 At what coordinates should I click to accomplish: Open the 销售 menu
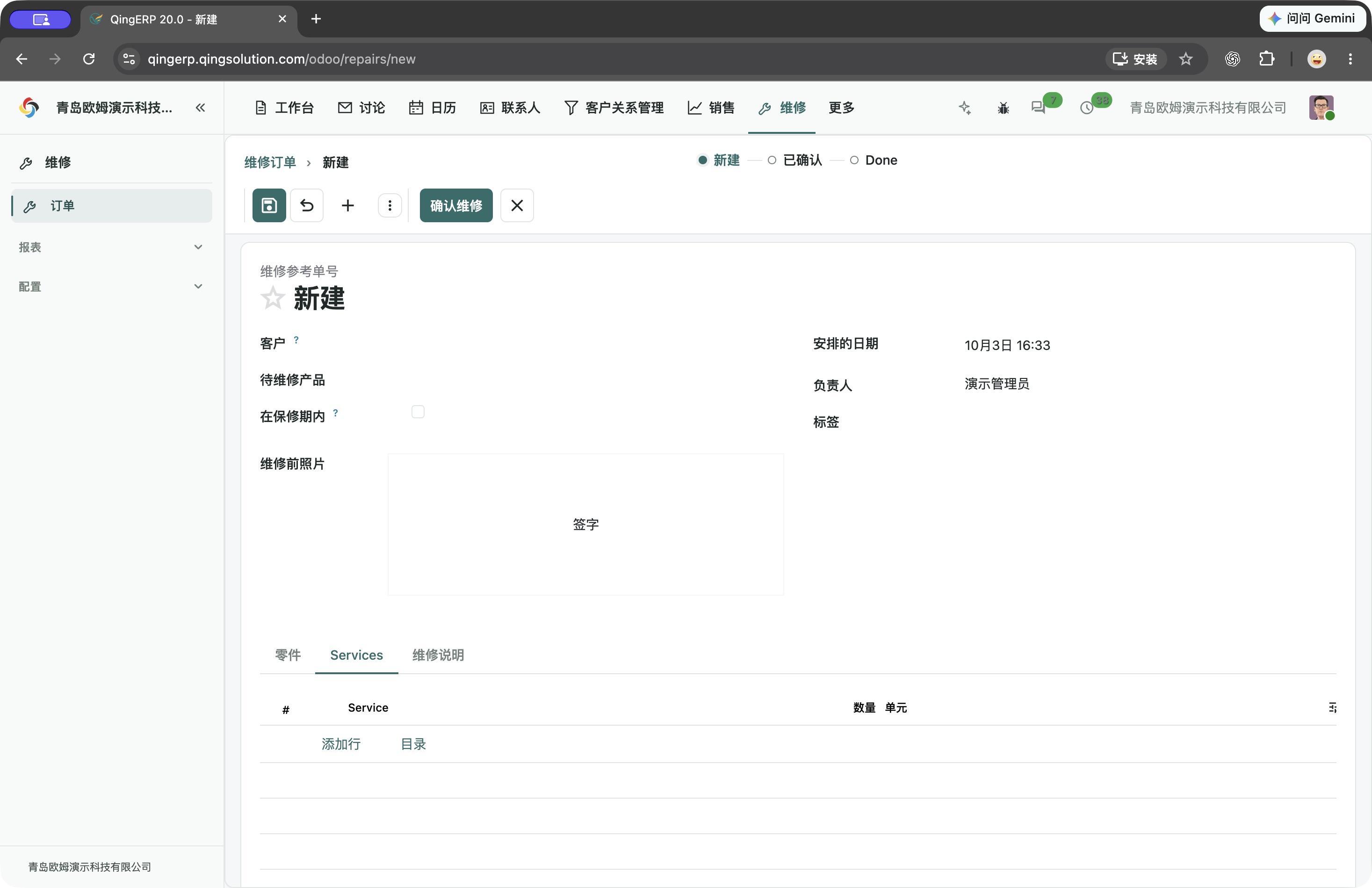click(711, 108)
